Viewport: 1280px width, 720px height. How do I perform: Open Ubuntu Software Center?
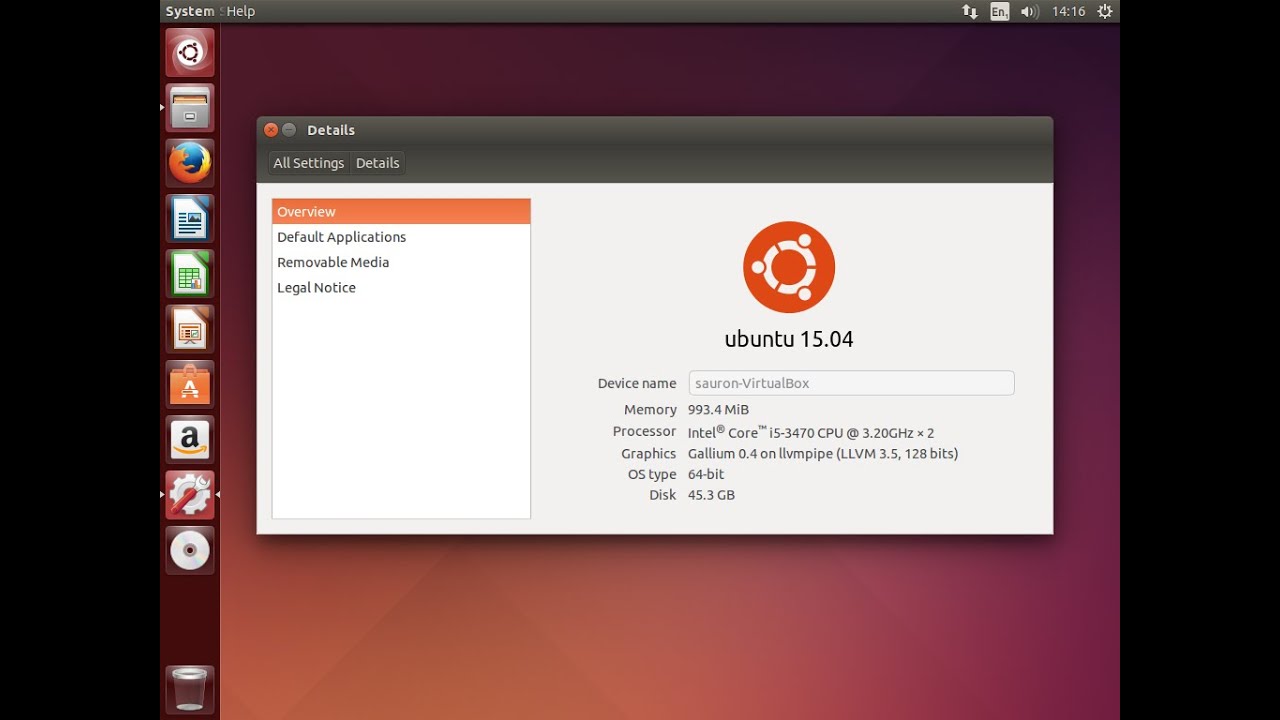click(x=190, y=384)
